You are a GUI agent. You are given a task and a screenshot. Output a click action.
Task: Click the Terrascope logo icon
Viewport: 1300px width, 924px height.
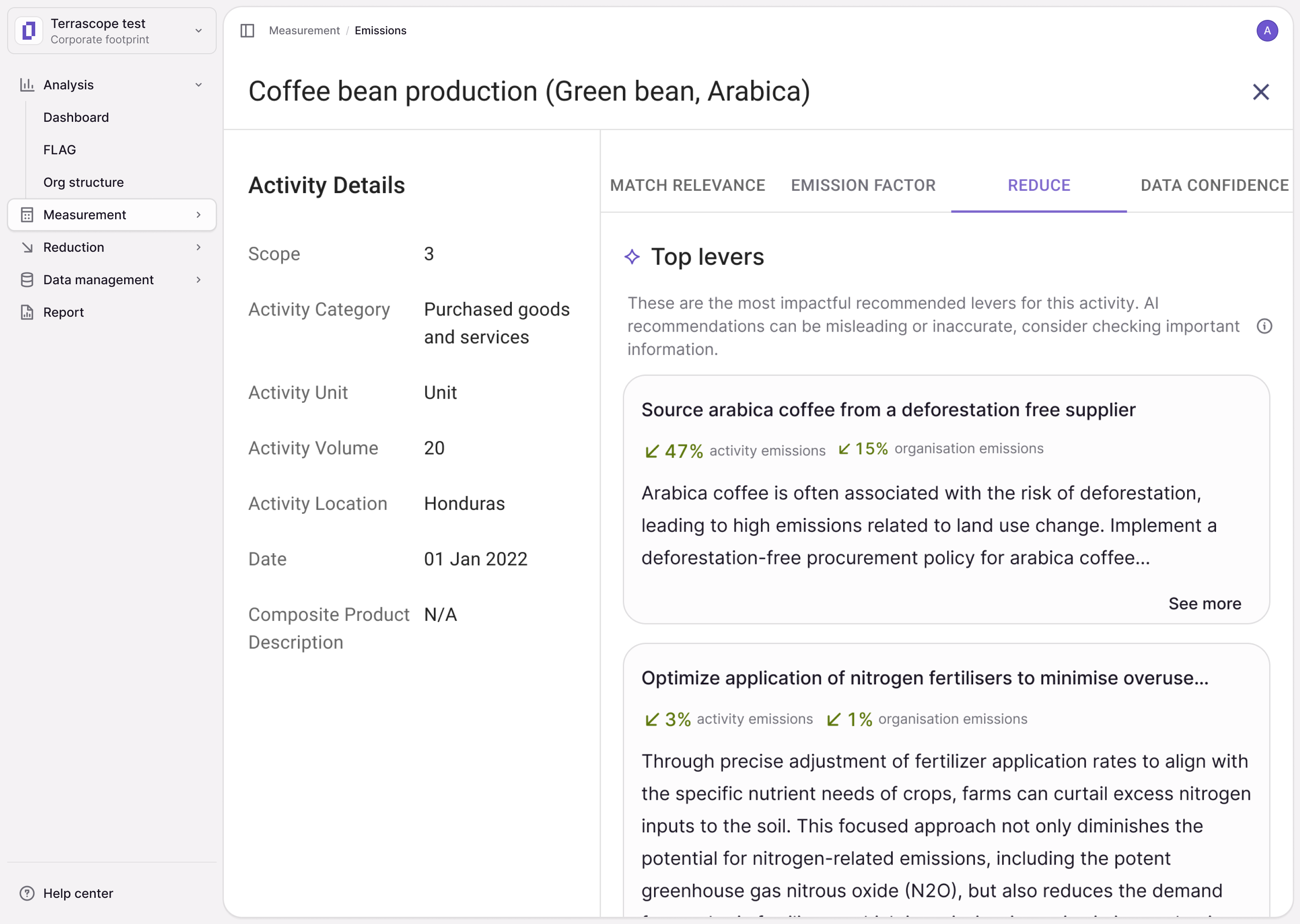29,31
